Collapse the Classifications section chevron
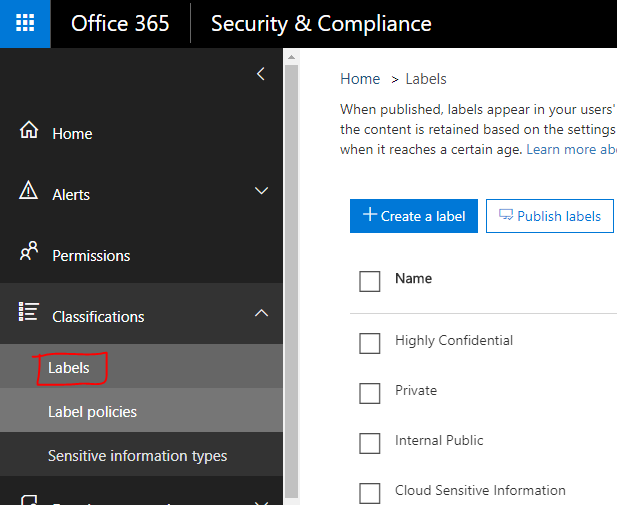This screenshot has height=505, width=617. [x=261, y=313]
